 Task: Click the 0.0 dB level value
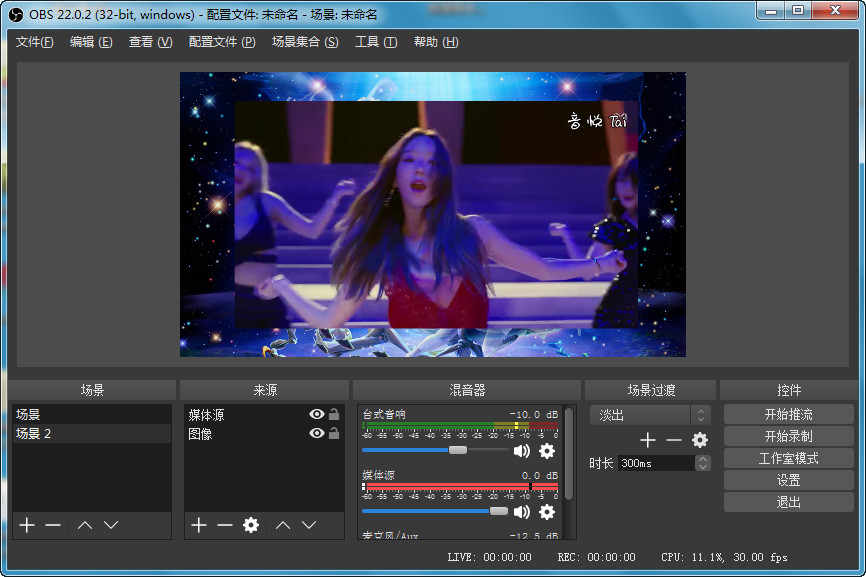[x=540, y=475]
